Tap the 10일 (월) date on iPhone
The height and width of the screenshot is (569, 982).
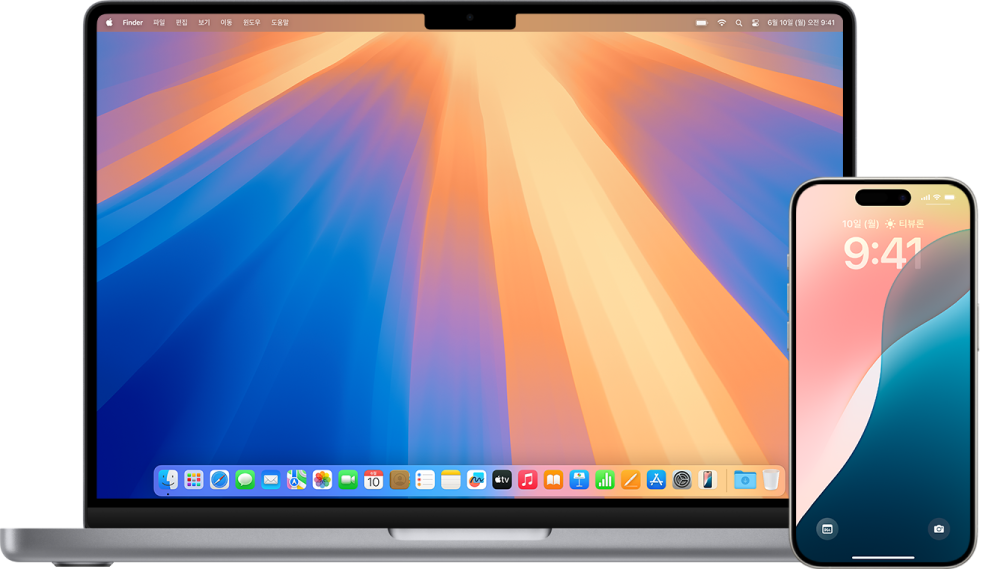861,223
